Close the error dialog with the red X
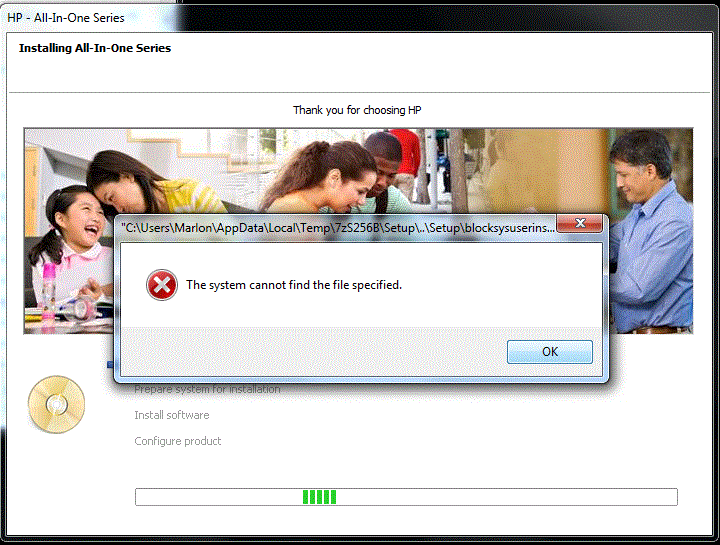 [x=579, y=226]
